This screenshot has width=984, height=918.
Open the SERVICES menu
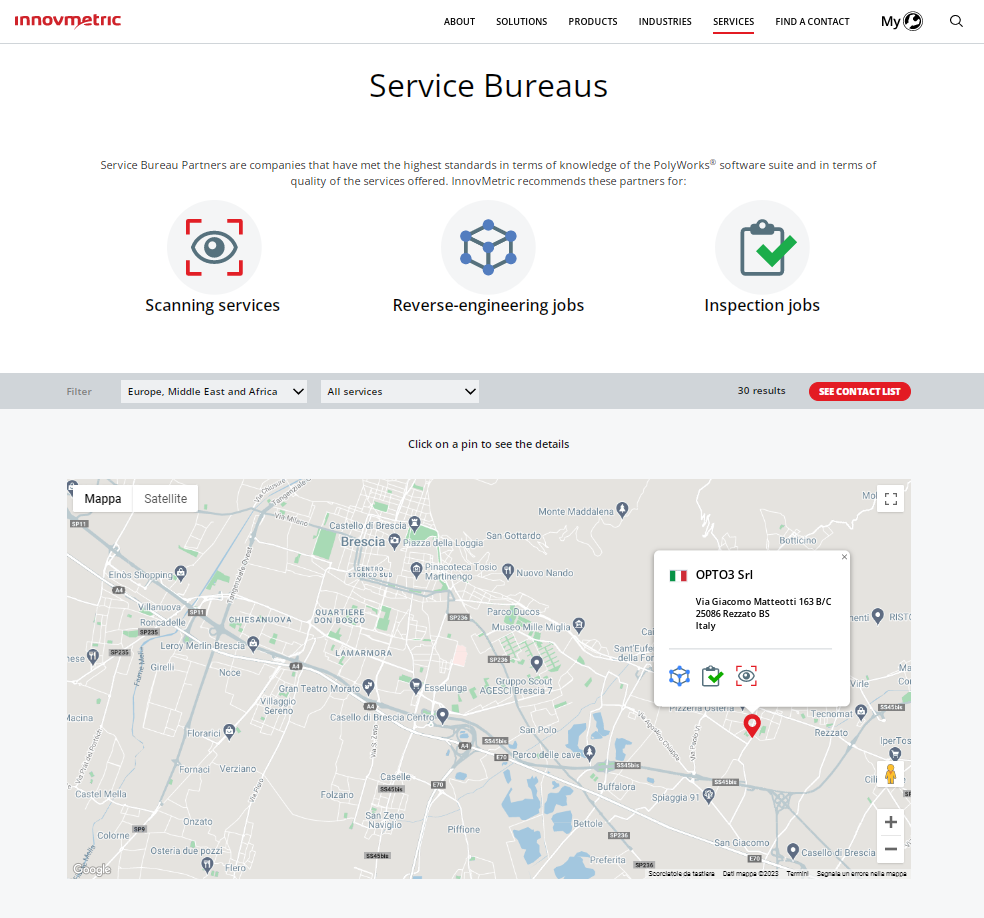point(734,21)
